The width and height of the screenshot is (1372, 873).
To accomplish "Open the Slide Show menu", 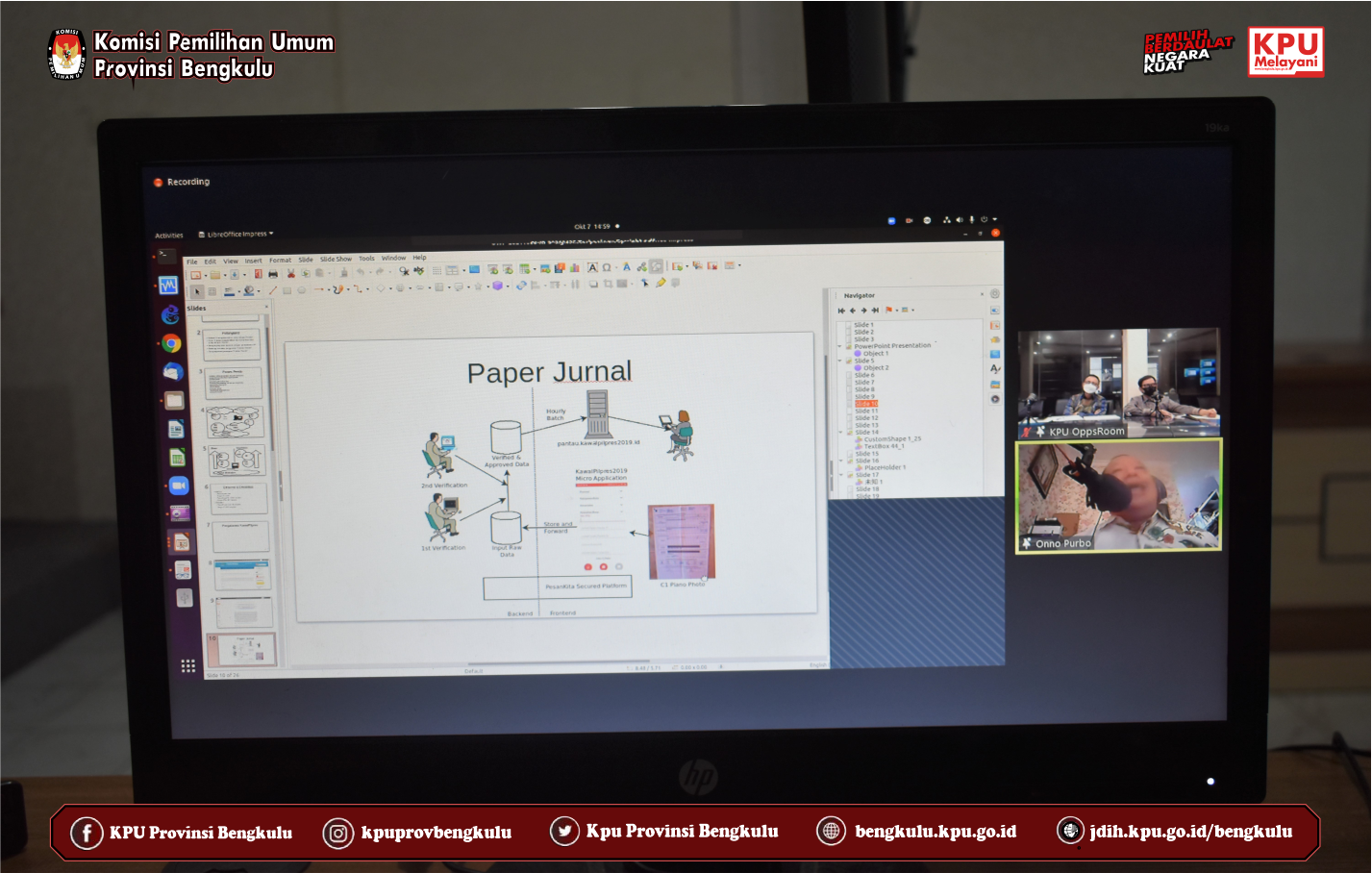I will (x=336, y=260).
